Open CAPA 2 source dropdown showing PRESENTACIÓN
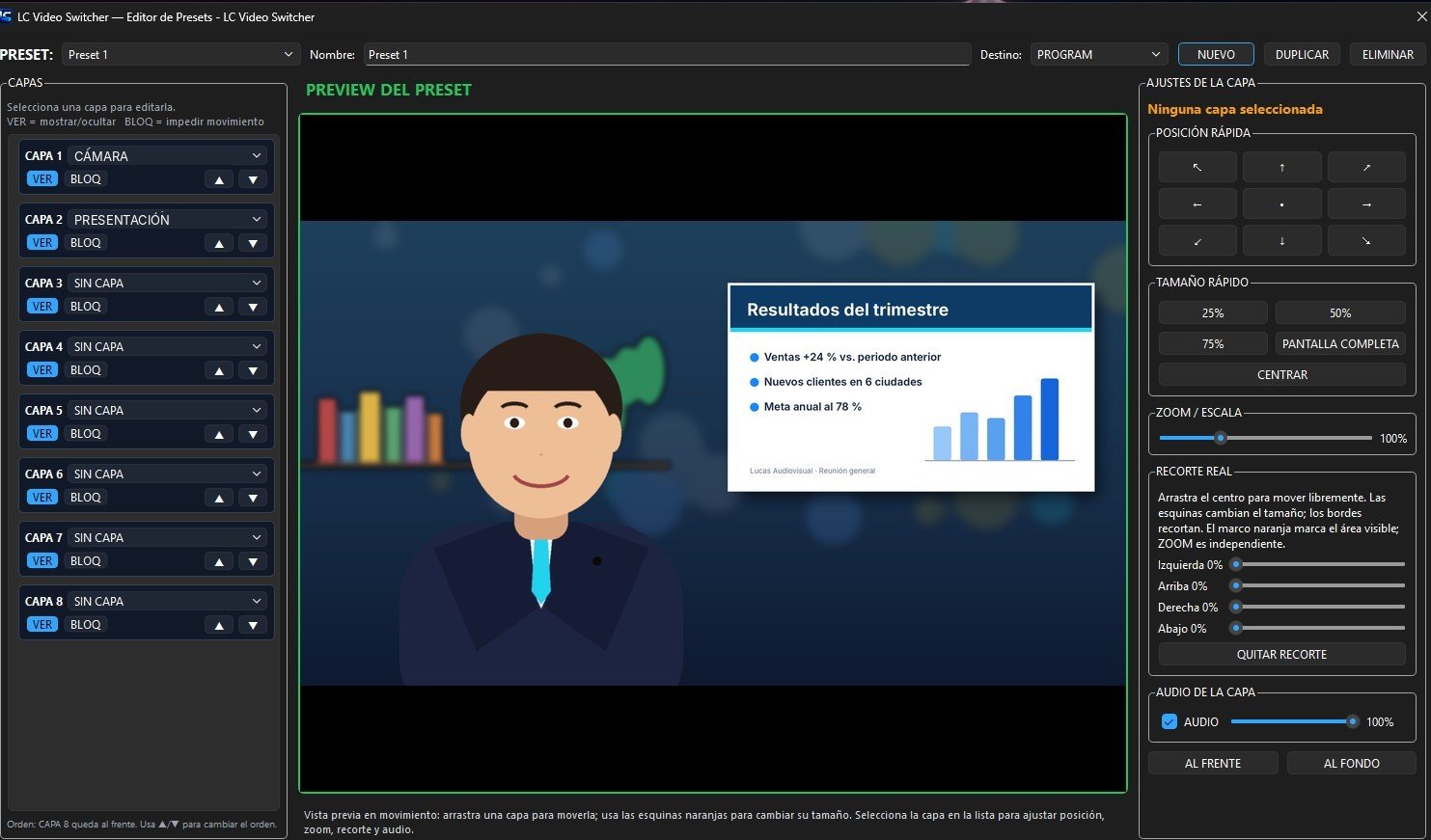This screenshot has width=1431, height=840. 168,219
